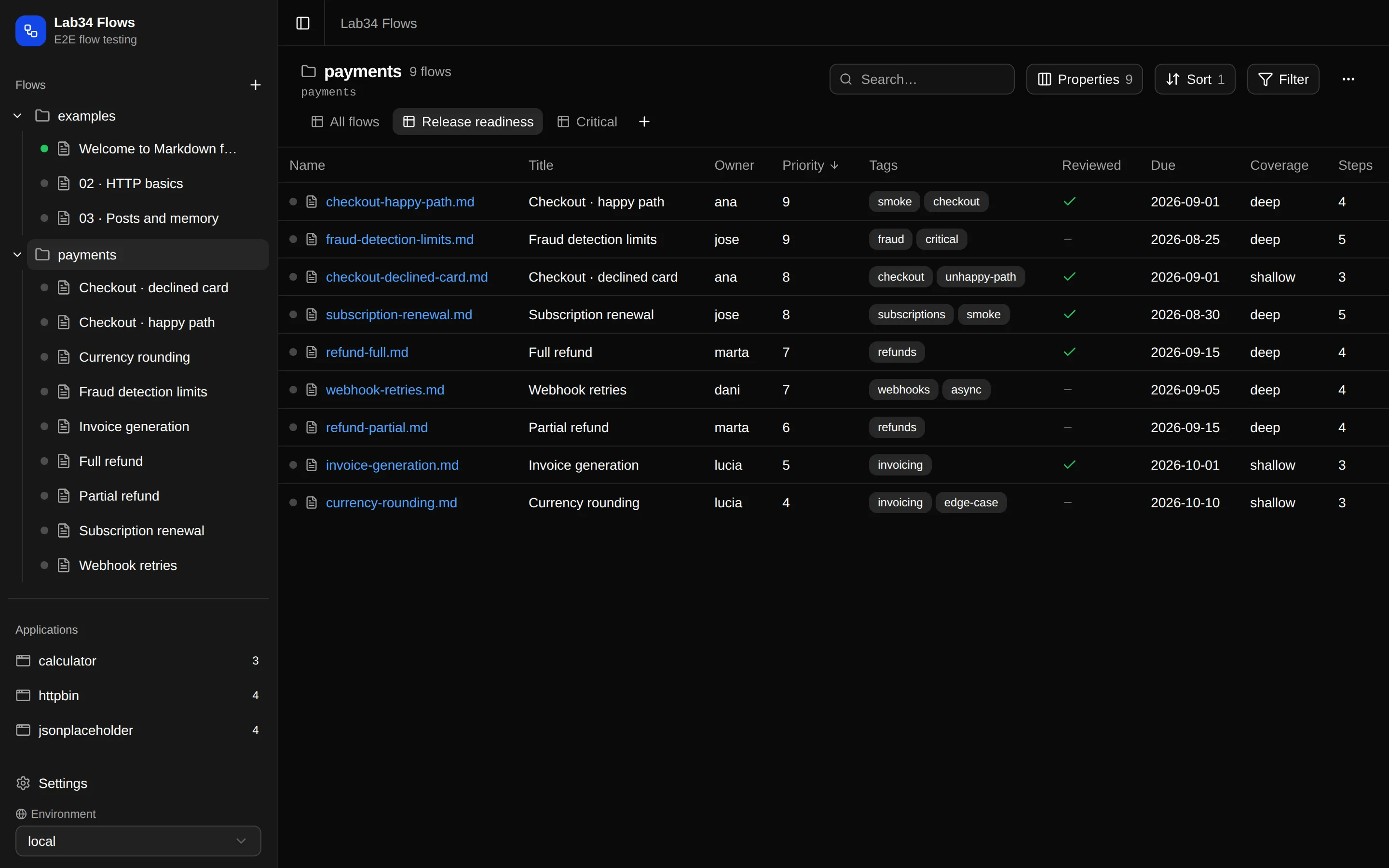The width and height of the screenshot is (1389, 868).
Task: Click the Priority sort arrow icon
Action: coord(834,165)
